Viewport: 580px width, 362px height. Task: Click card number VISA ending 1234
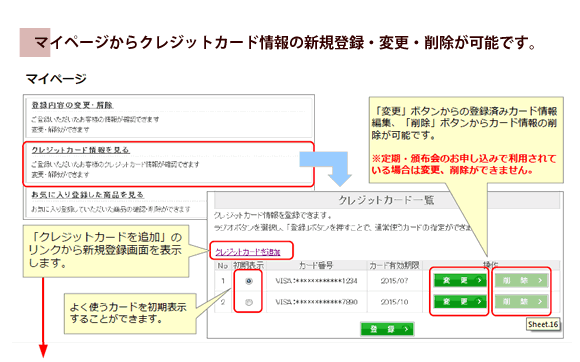(x=316, y=281)
